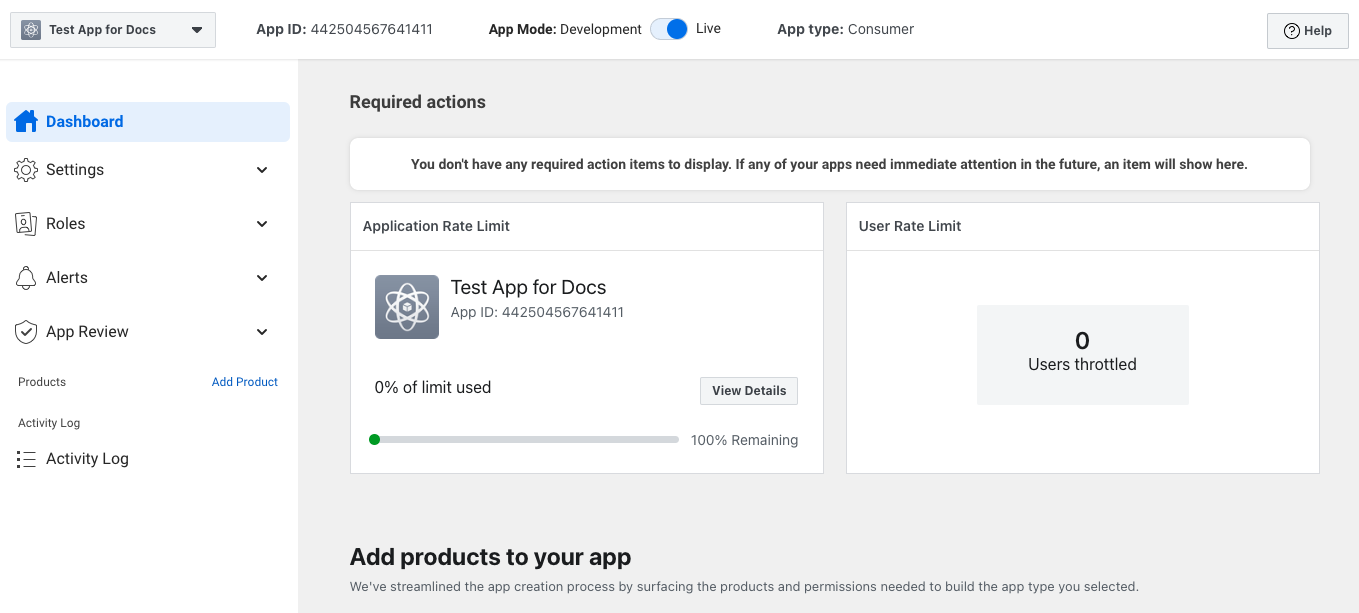Click the Live mode label
Screen dimensions: 1359x613
tap(708, 29)
